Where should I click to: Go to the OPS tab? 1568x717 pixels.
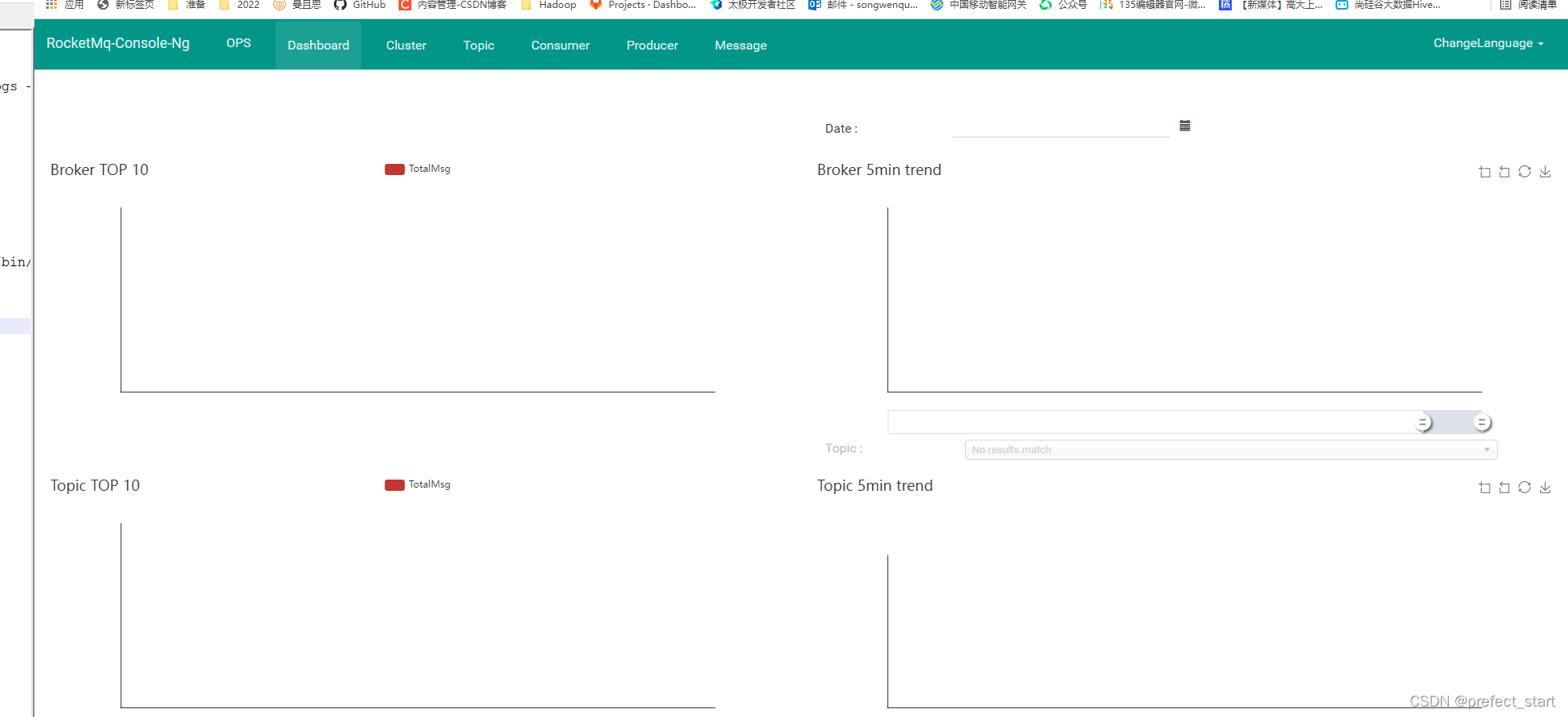coord(239,43)
